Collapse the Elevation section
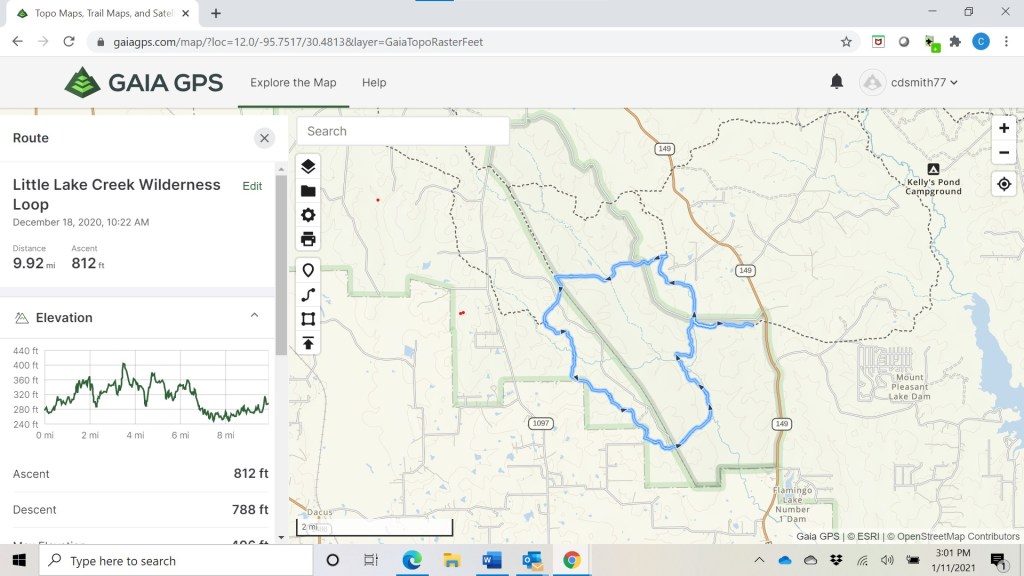 (254, 316)
